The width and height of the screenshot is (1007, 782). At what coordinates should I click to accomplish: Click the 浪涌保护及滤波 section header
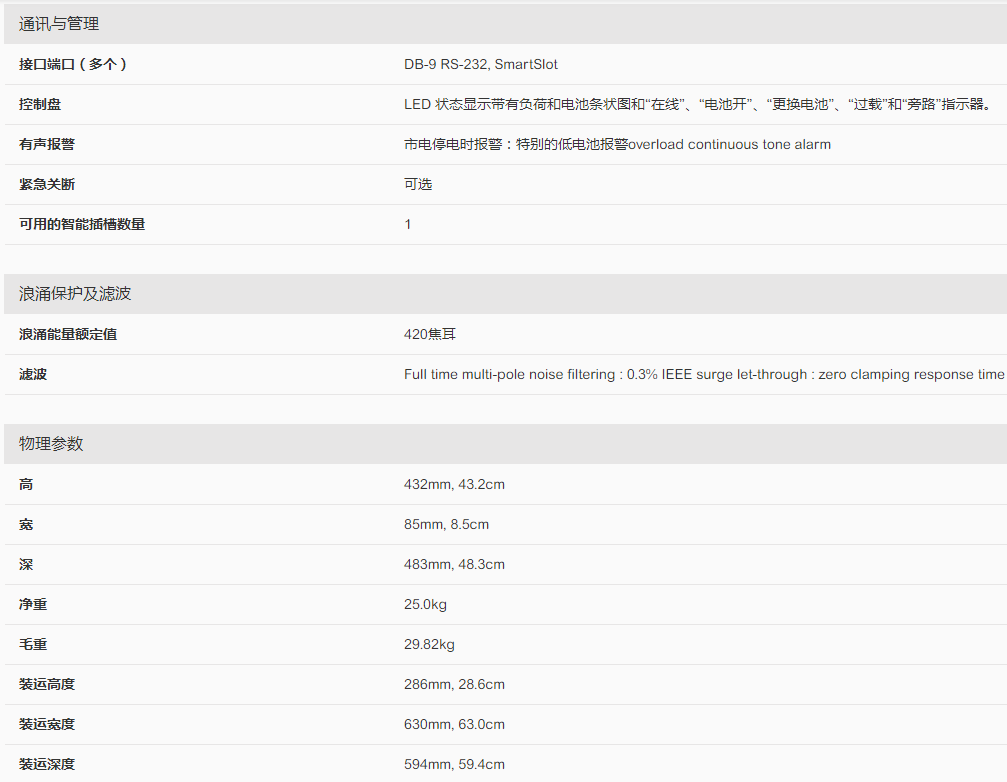coord(75,294)
